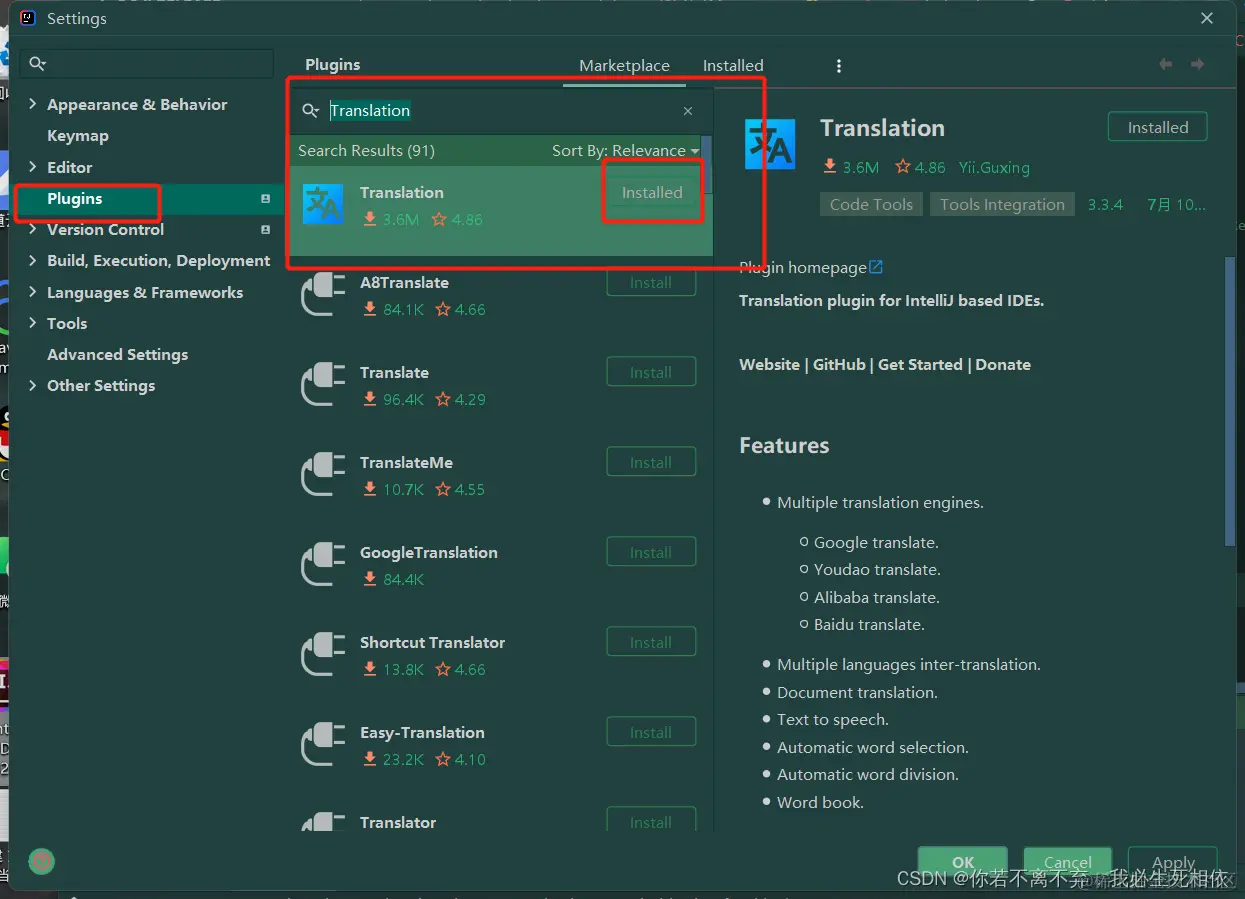Click the OK button
This screenshot has width=1245, height=899.
963,862
